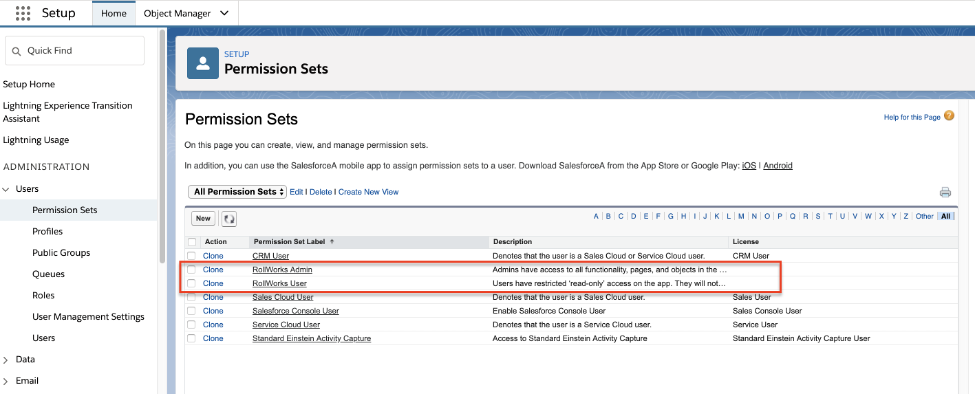The width and height of the screenshot is (977, 395).
Task: Click the printer icon for printable view
Action: [945, 193]
